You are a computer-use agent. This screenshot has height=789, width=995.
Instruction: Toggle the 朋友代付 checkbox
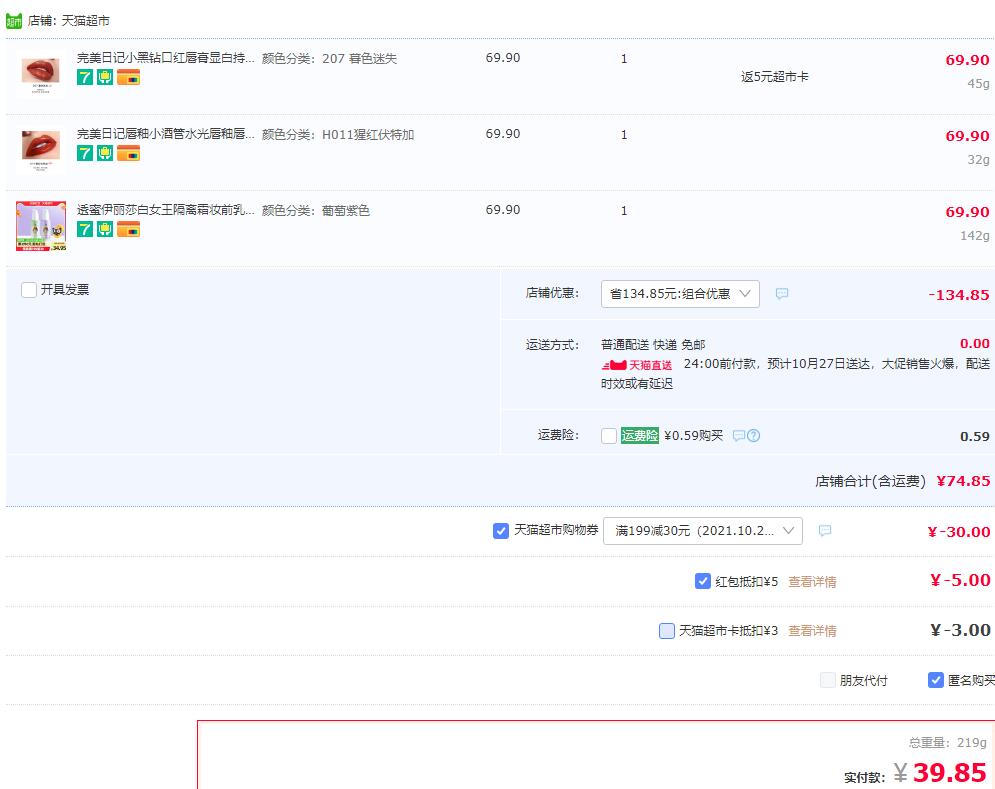click(827, 680)
